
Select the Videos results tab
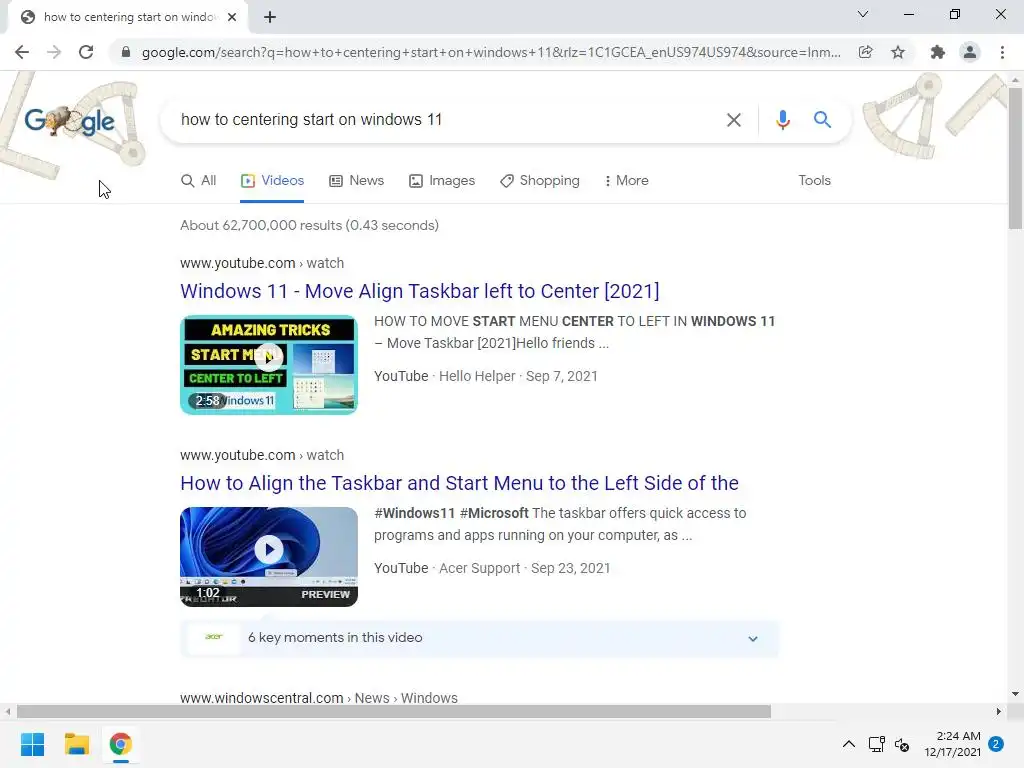tap(272, 181)
